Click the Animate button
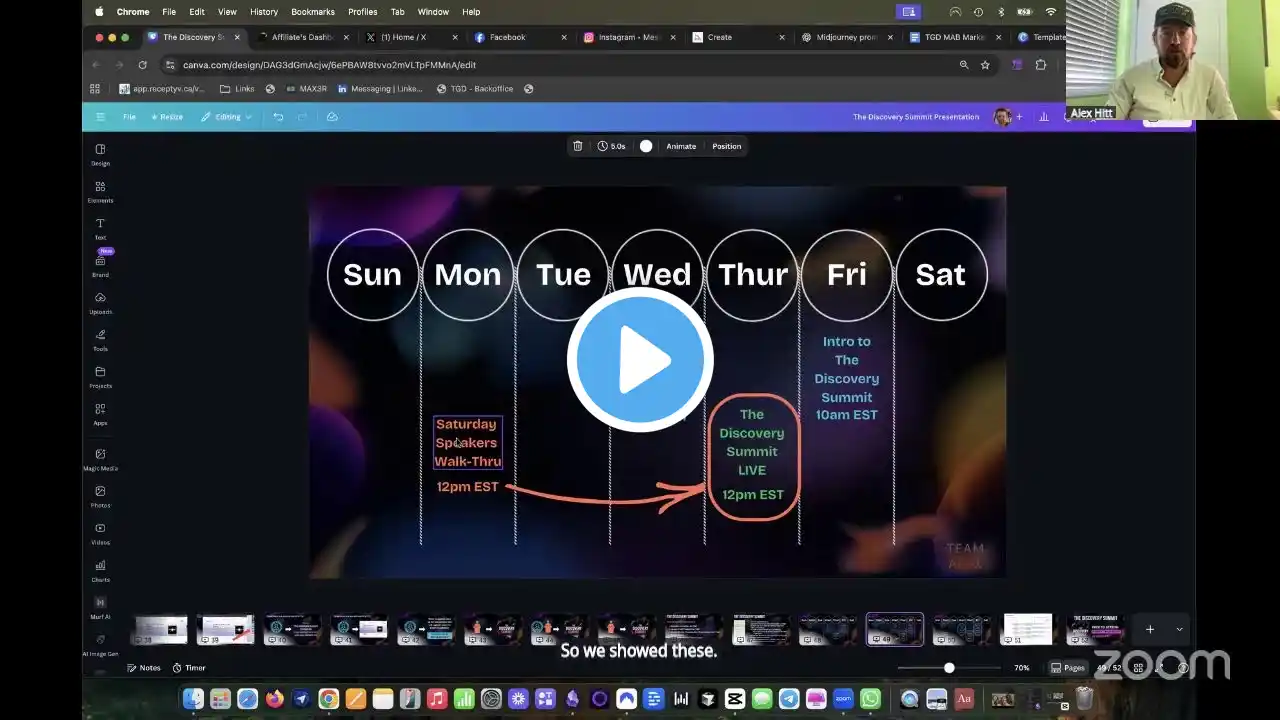The width and height of the screenshot is (1280, 720). coord(681,146)
